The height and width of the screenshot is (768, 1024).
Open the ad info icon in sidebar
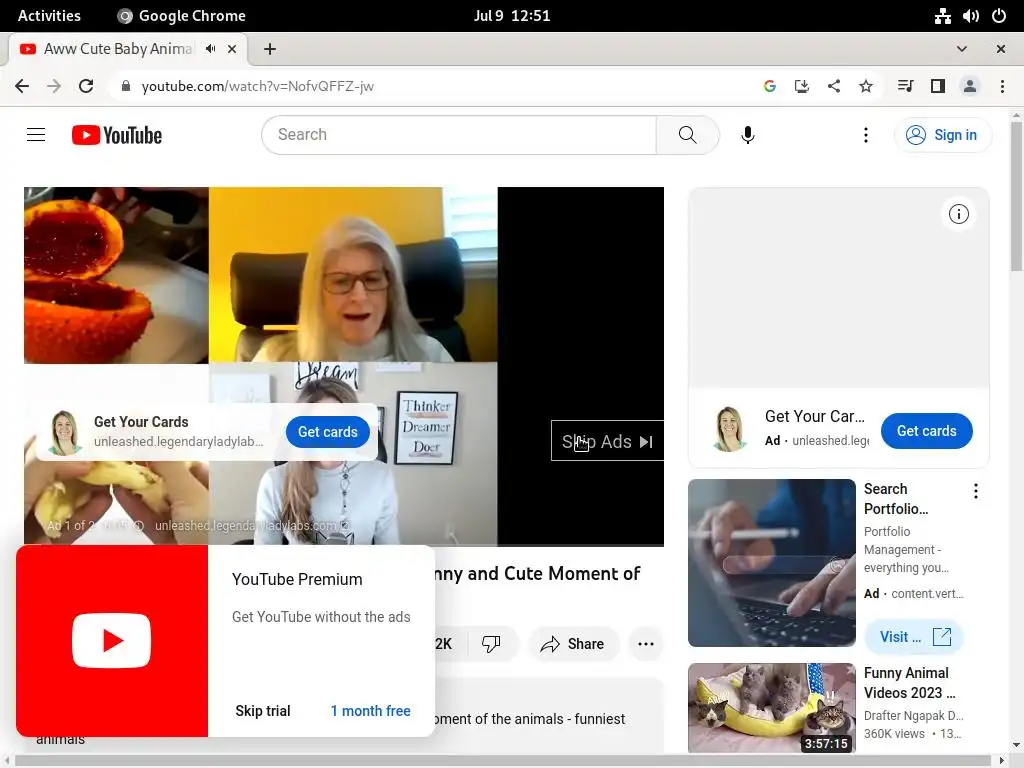click(x=958, y=214)
